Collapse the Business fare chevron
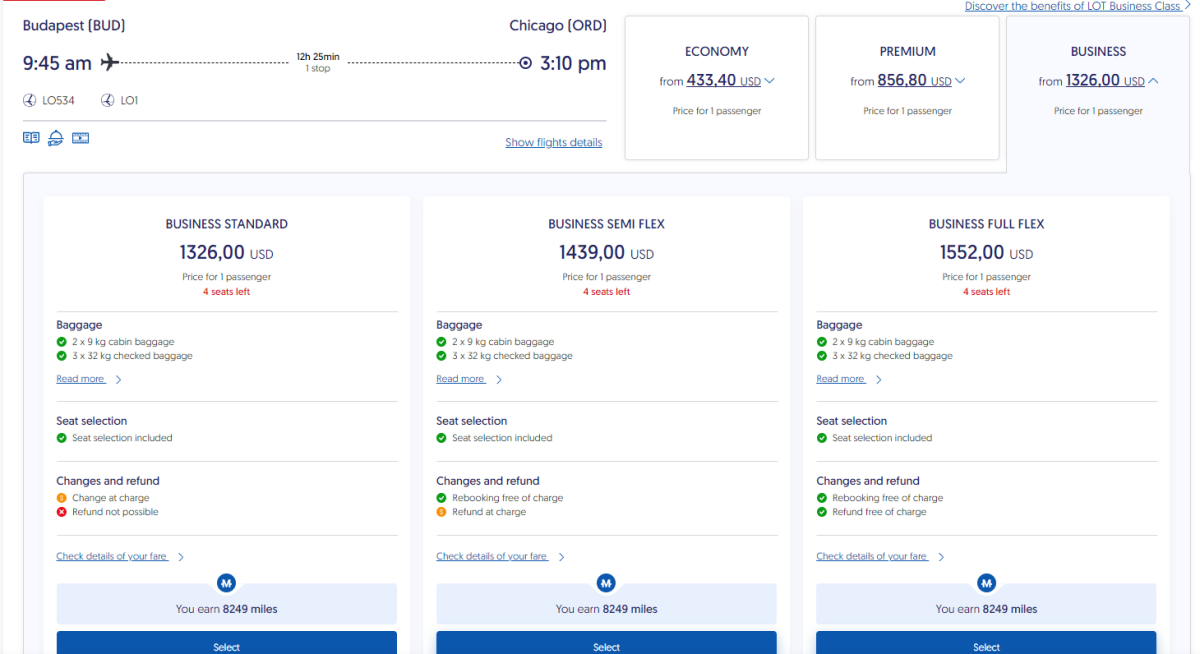 click(1154, 82)
